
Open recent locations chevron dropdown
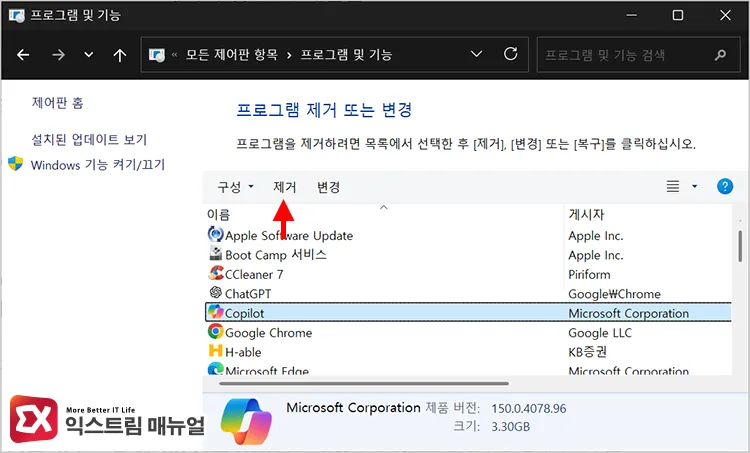pyautogui.click(x=88, y=55)
